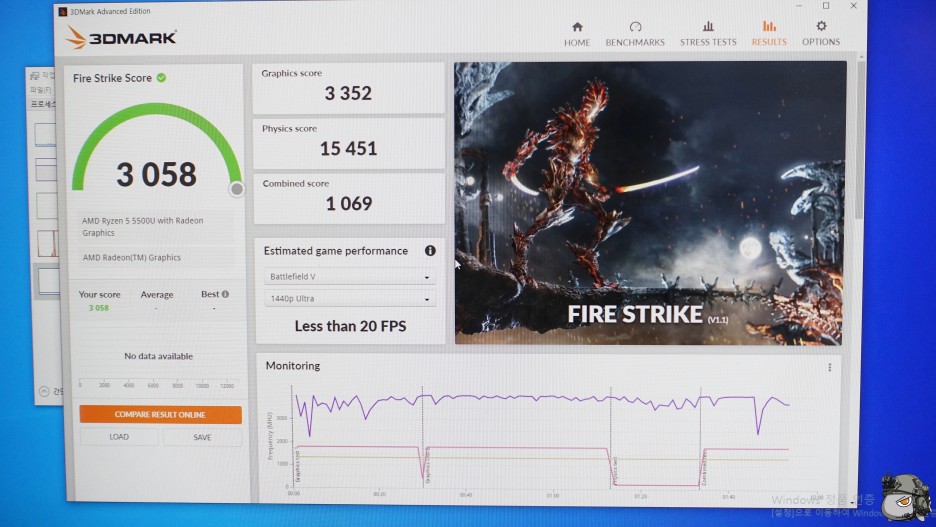Viewport: 936px width, 527px height.
Task: Click the vertical scrollbar of the results page
Action: pos(860,140)
